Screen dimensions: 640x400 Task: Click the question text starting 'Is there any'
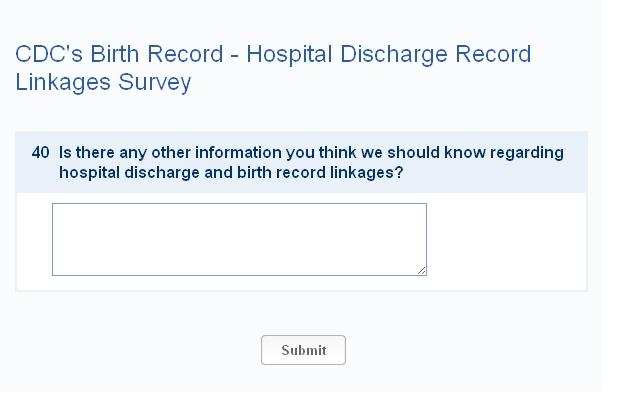point(311,153)
